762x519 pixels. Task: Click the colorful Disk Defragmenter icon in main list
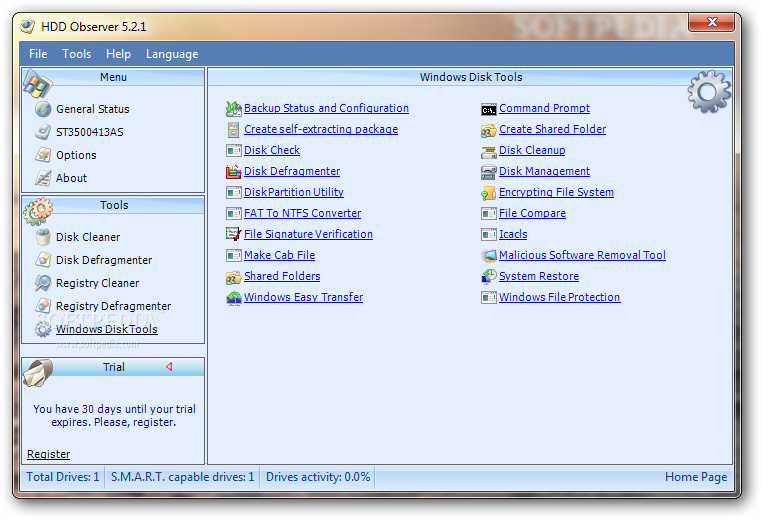point(234,171)
